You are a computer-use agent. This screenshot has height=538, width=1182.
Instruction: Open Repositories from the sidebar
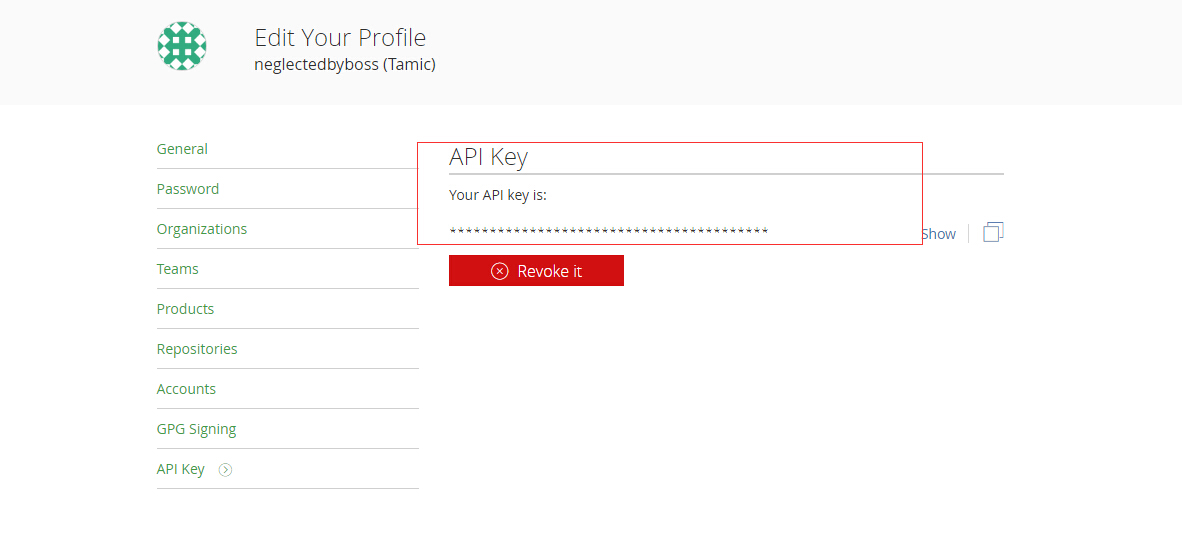pyautogui.click(x=197, y=349)
